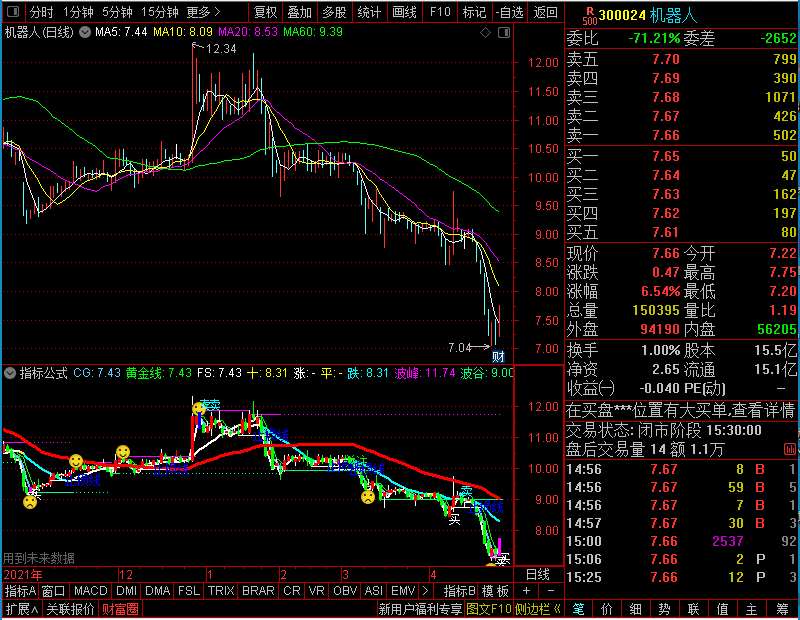Switch to 15分钟 chart period
The height and width of the screenshot is (620, 800).
(x=159, y=12)
